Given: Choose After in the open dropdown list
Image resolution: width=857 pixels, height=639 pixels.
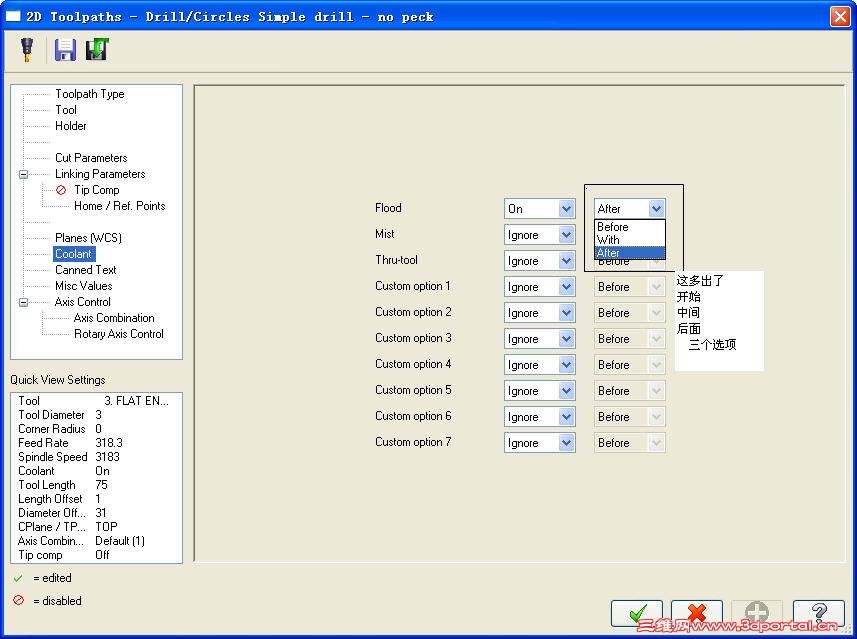Looking at the screenshot, I should (x=630, y=253).
